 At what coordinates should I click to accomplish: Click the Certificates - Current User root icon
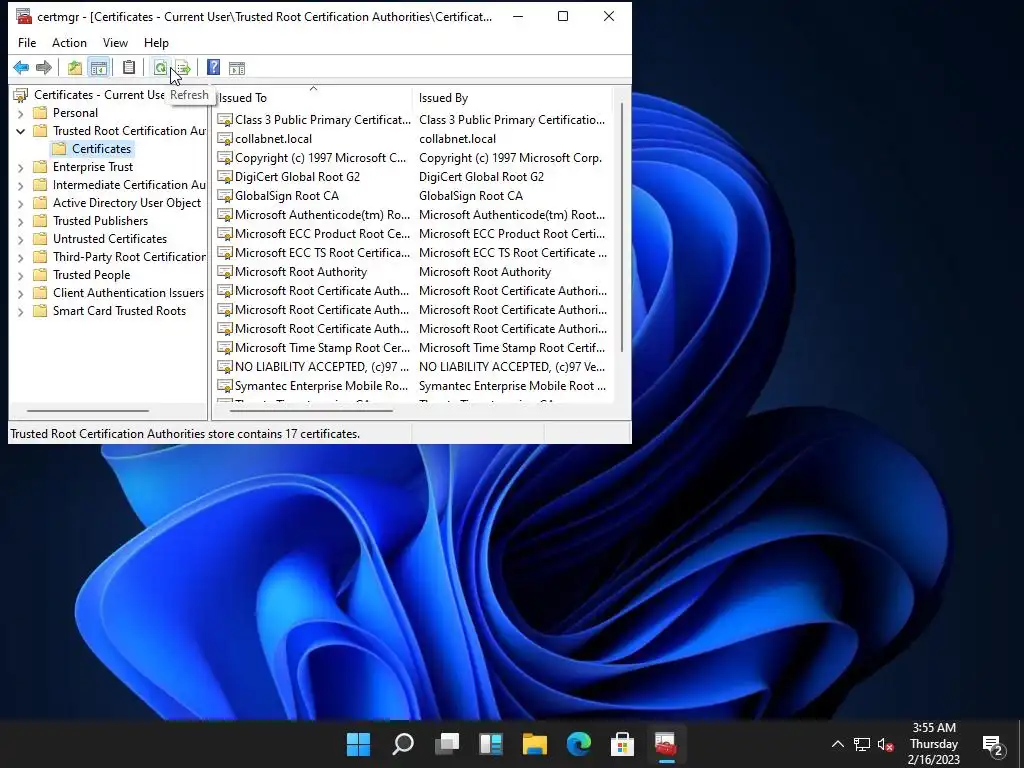point(21,95)
